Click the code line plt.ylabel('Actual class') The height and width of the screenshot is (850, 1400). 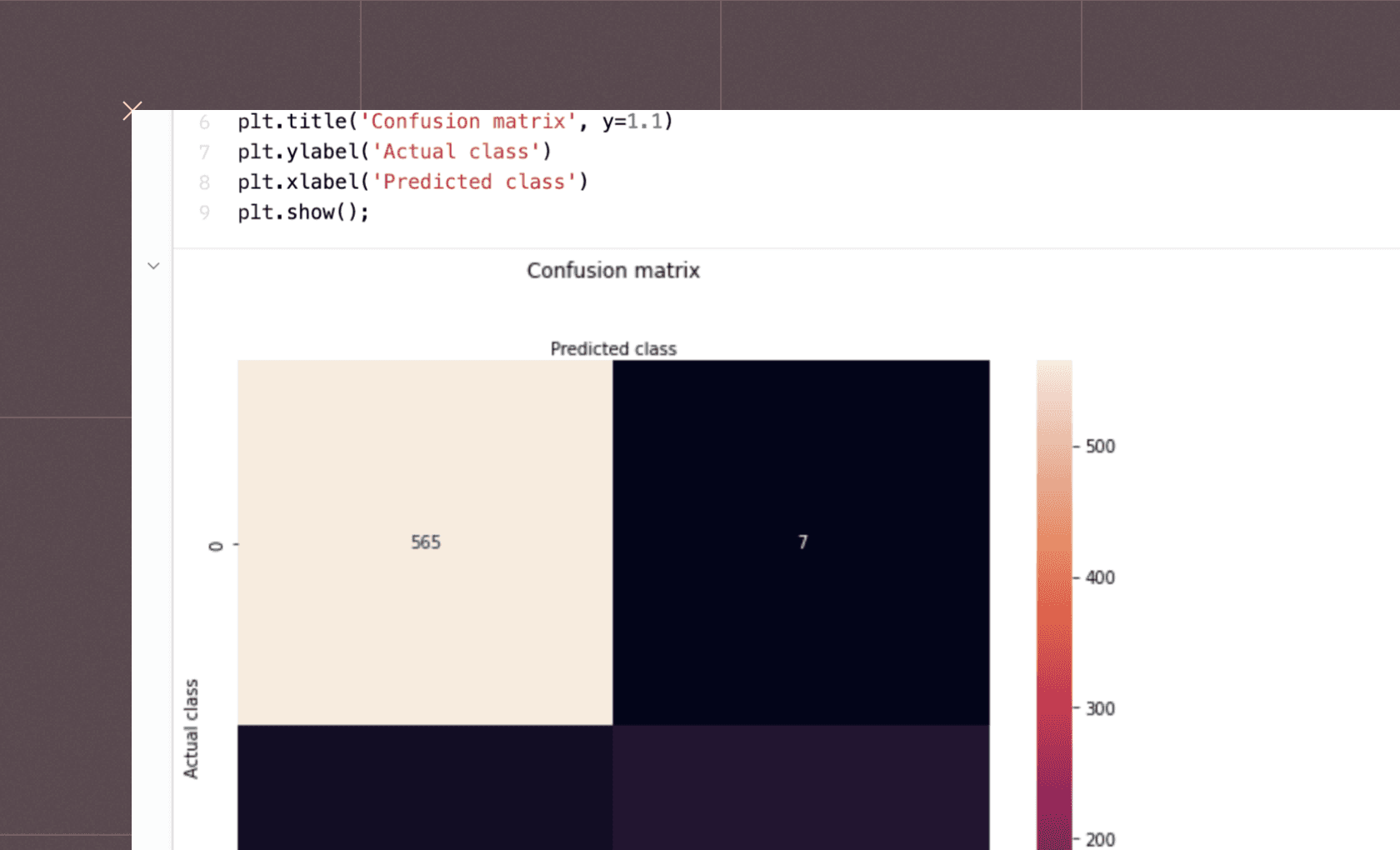[395, 152]
